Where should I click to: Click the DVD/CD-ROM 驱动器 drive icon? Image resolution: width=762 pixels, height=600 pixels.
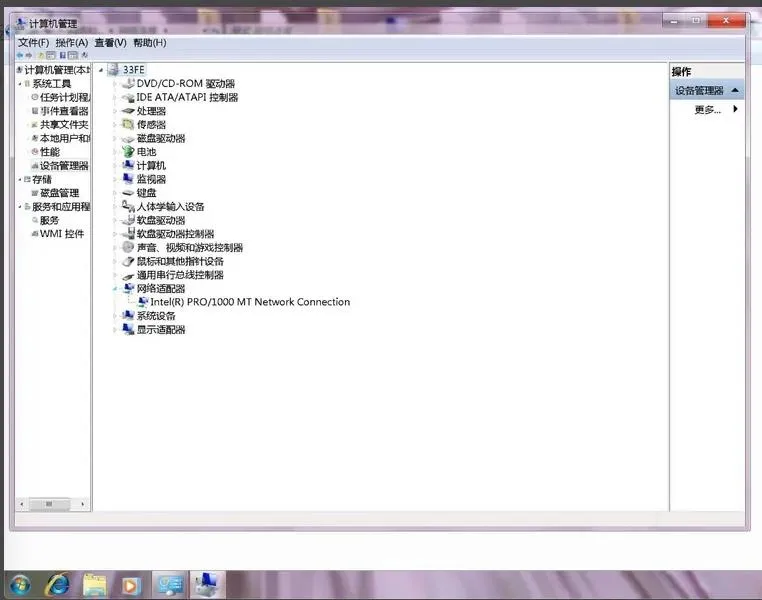(128, 84)
